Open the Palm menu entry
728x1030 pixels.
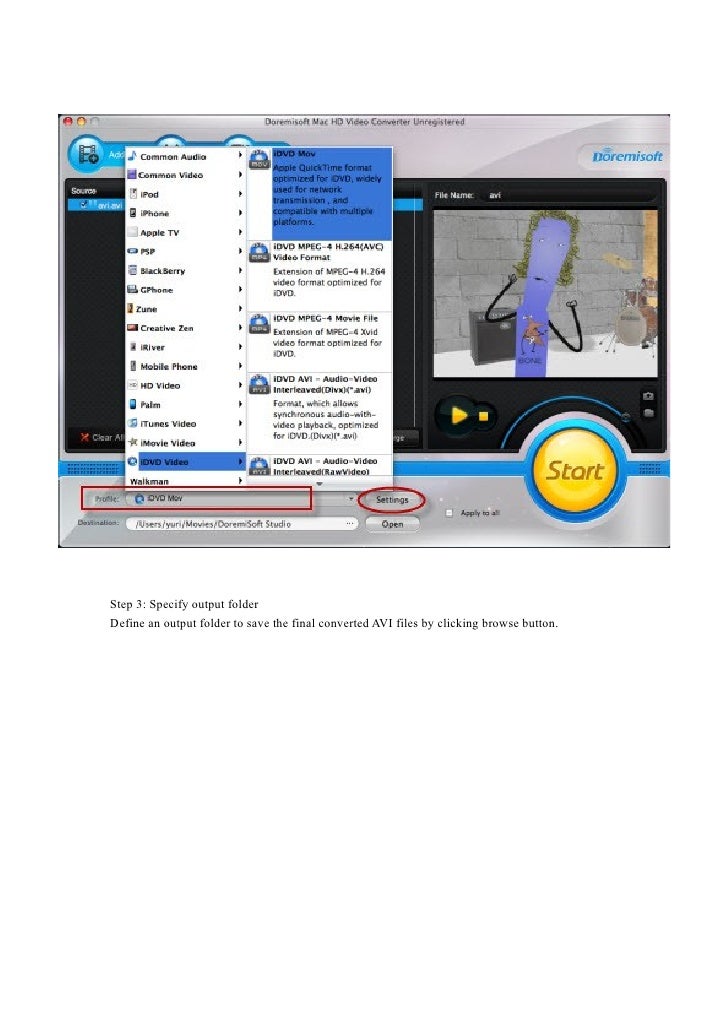pos(185,405)
